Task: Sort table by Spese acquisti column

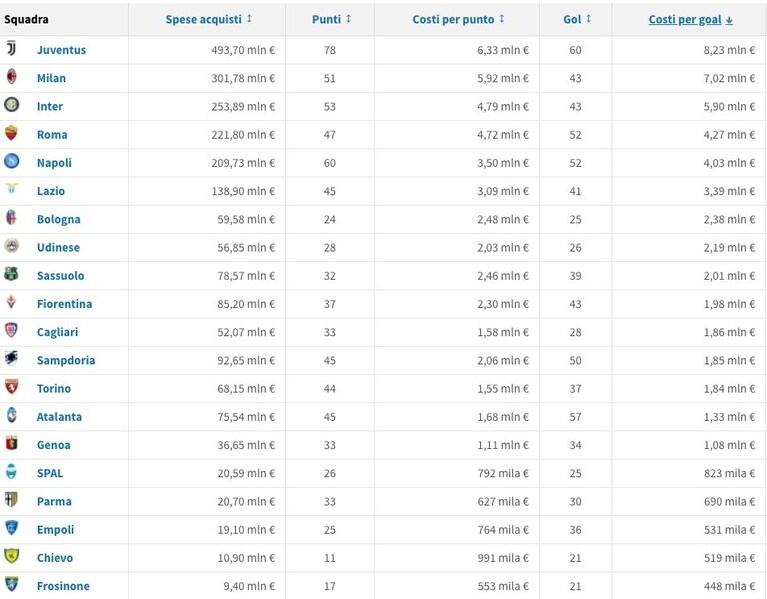Action: (x=203, y=19)
